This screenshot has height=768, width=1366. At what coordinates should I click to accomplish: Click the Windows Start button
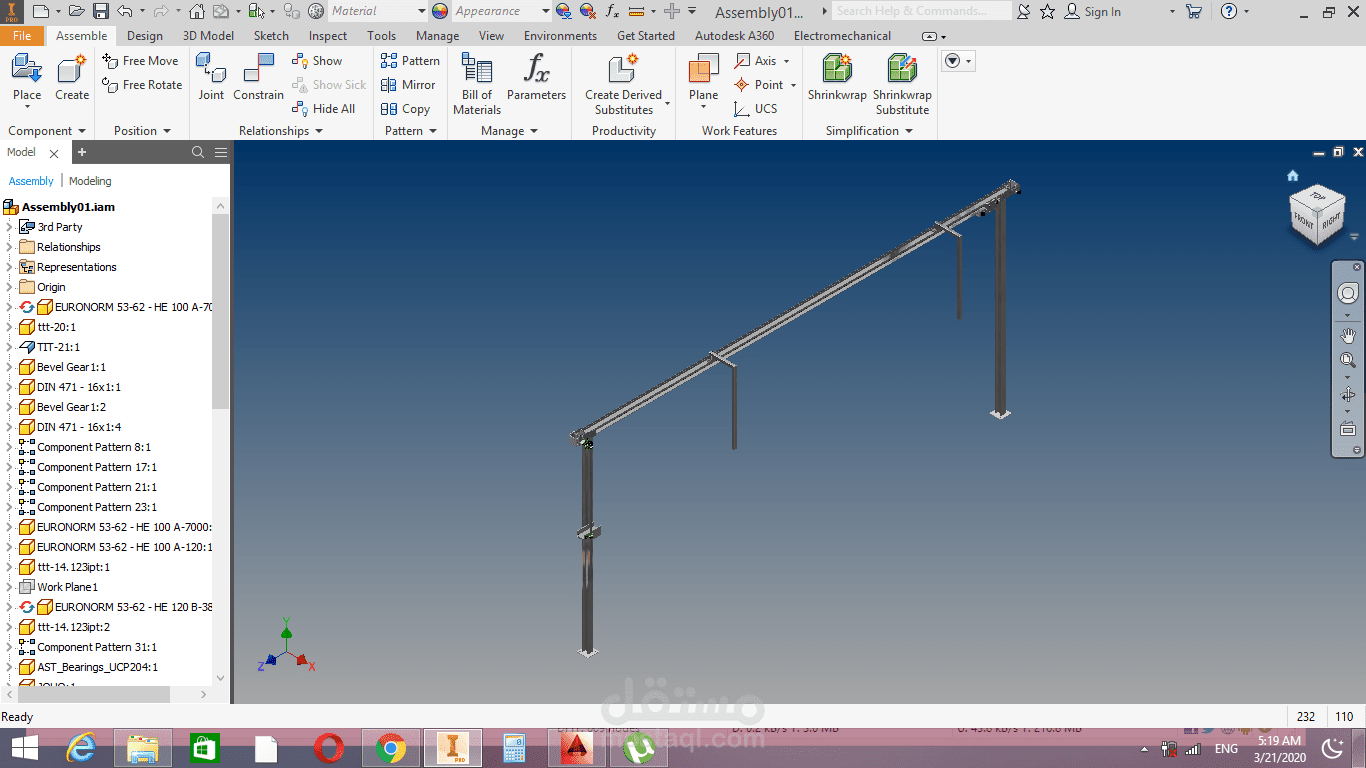point(24,748)
